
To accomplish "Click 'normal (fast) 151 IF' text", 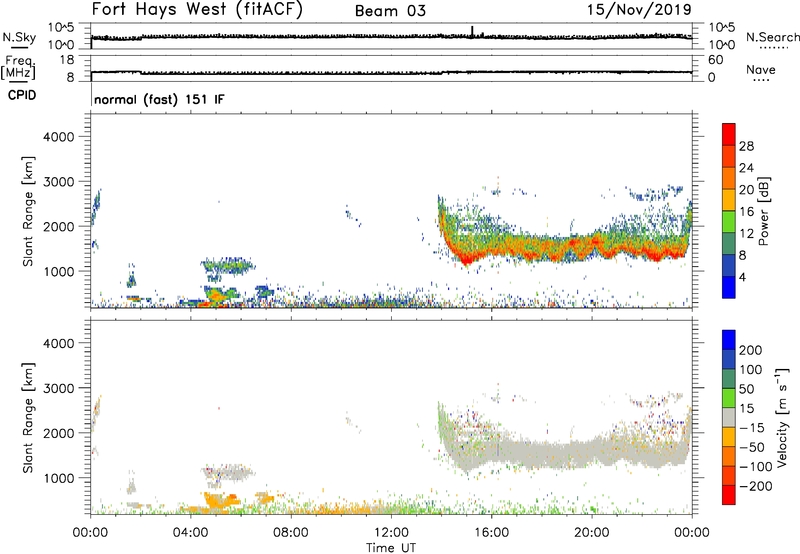I will click(159, 99).
